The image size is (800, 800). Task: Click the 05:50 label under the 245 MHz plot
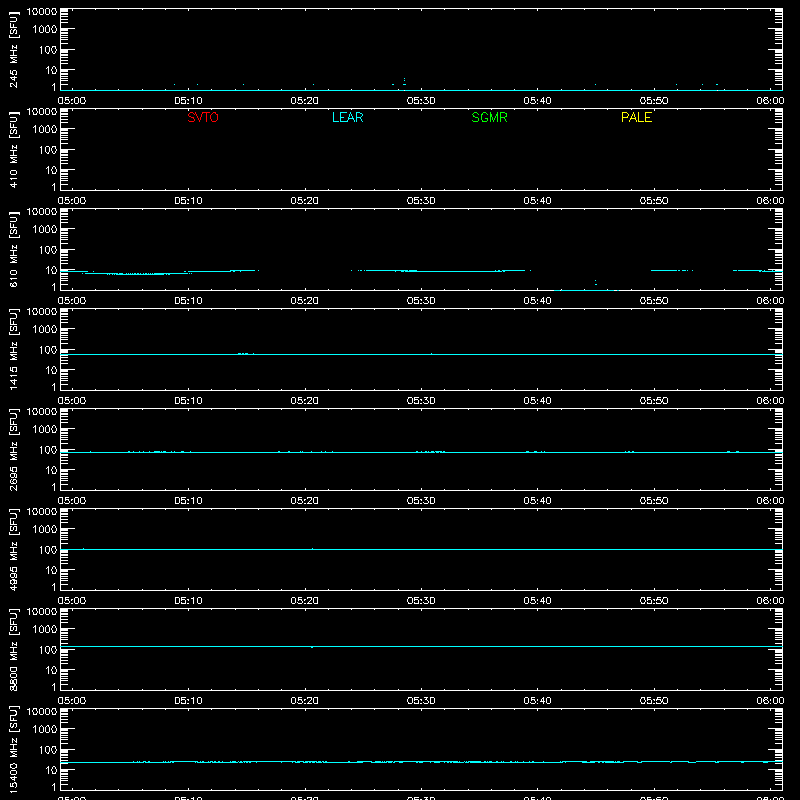(654, 101)
